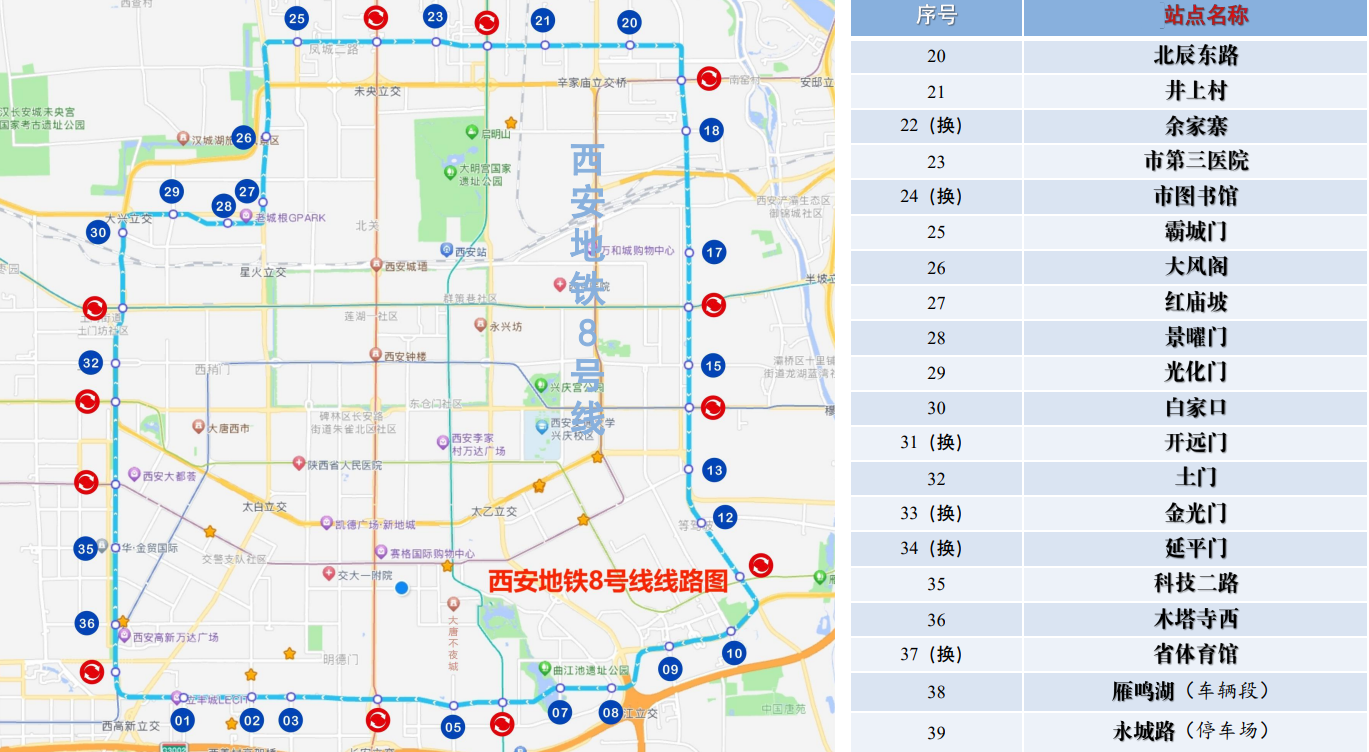Image resolution: width=1369 pixels, height=752 pixels.
Task: Click blue station marker 29 on the map
Action: coord(172,191)
